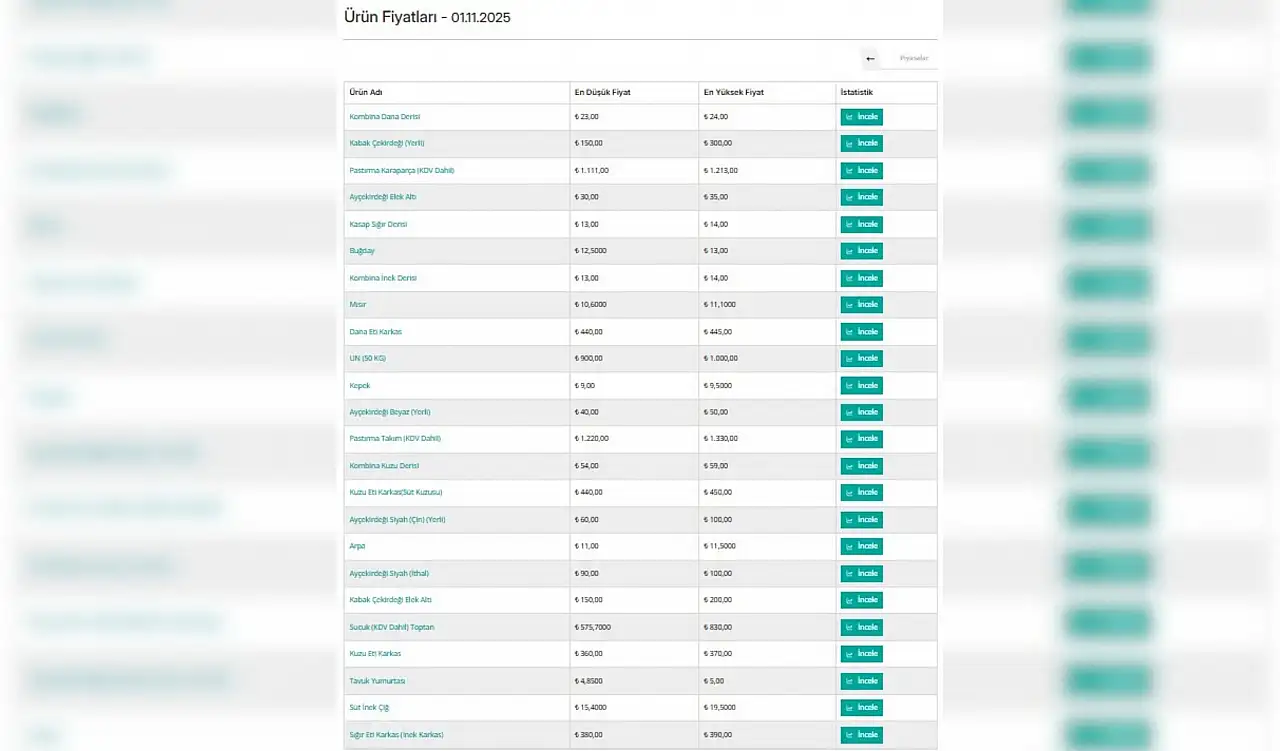Open Ayçekirdeği Siyah (İthal) product link
This screenshot has height=751, width=1280.
click(388, 573)
